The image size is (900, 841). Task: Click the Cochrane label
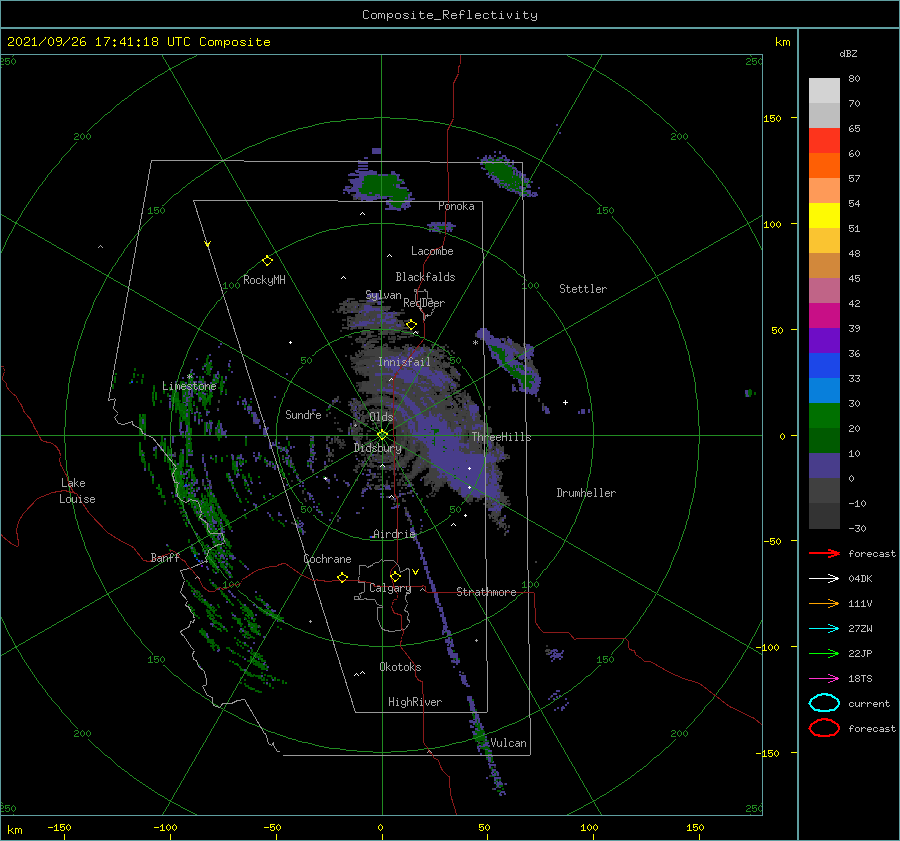point(327,559)
